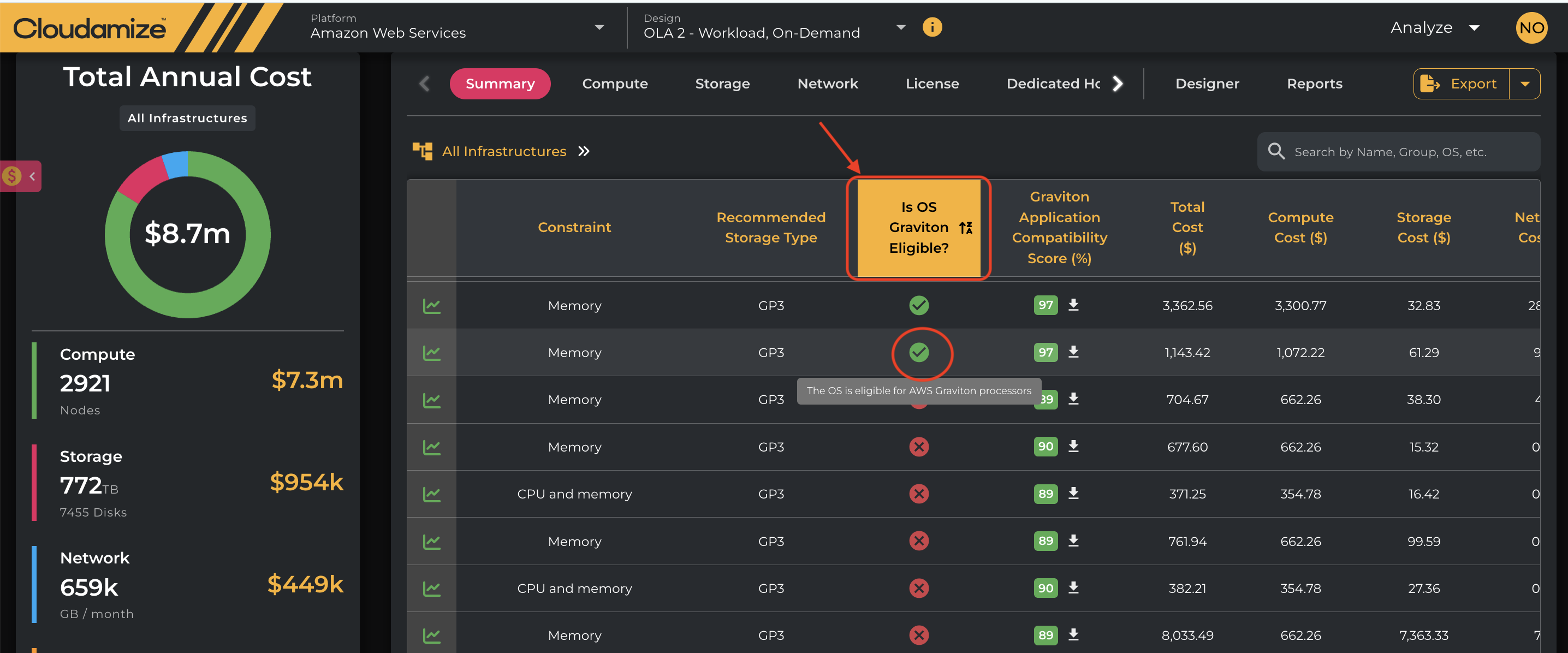This screenshot has height=653, width=1568.
Task: Click red ineligible mark in 677.60 row
Action: 918,447
